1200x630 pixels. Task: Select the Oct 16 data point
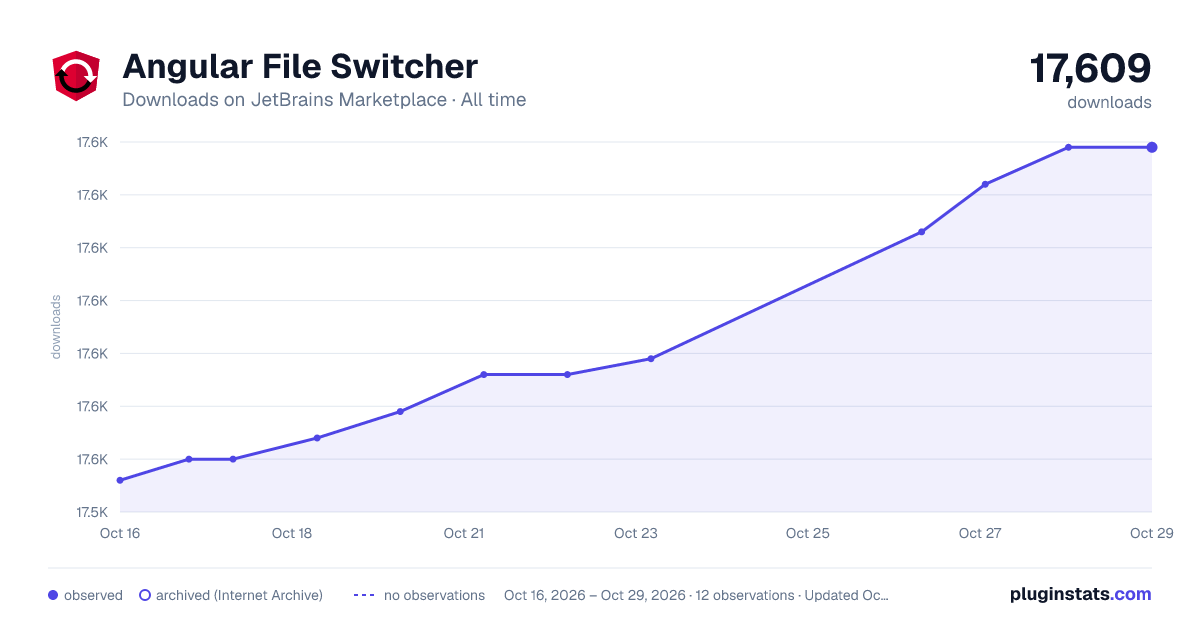(120, 480)
